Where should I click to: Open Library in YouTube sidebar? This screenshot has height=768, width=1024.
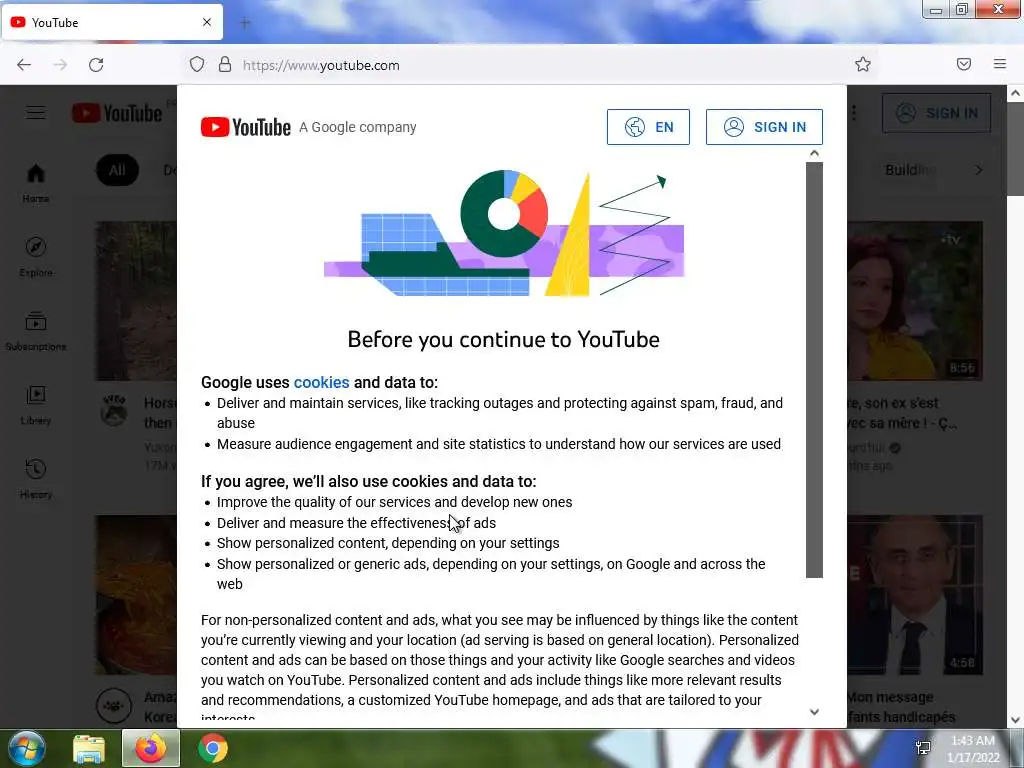click(x=36, y=405)
